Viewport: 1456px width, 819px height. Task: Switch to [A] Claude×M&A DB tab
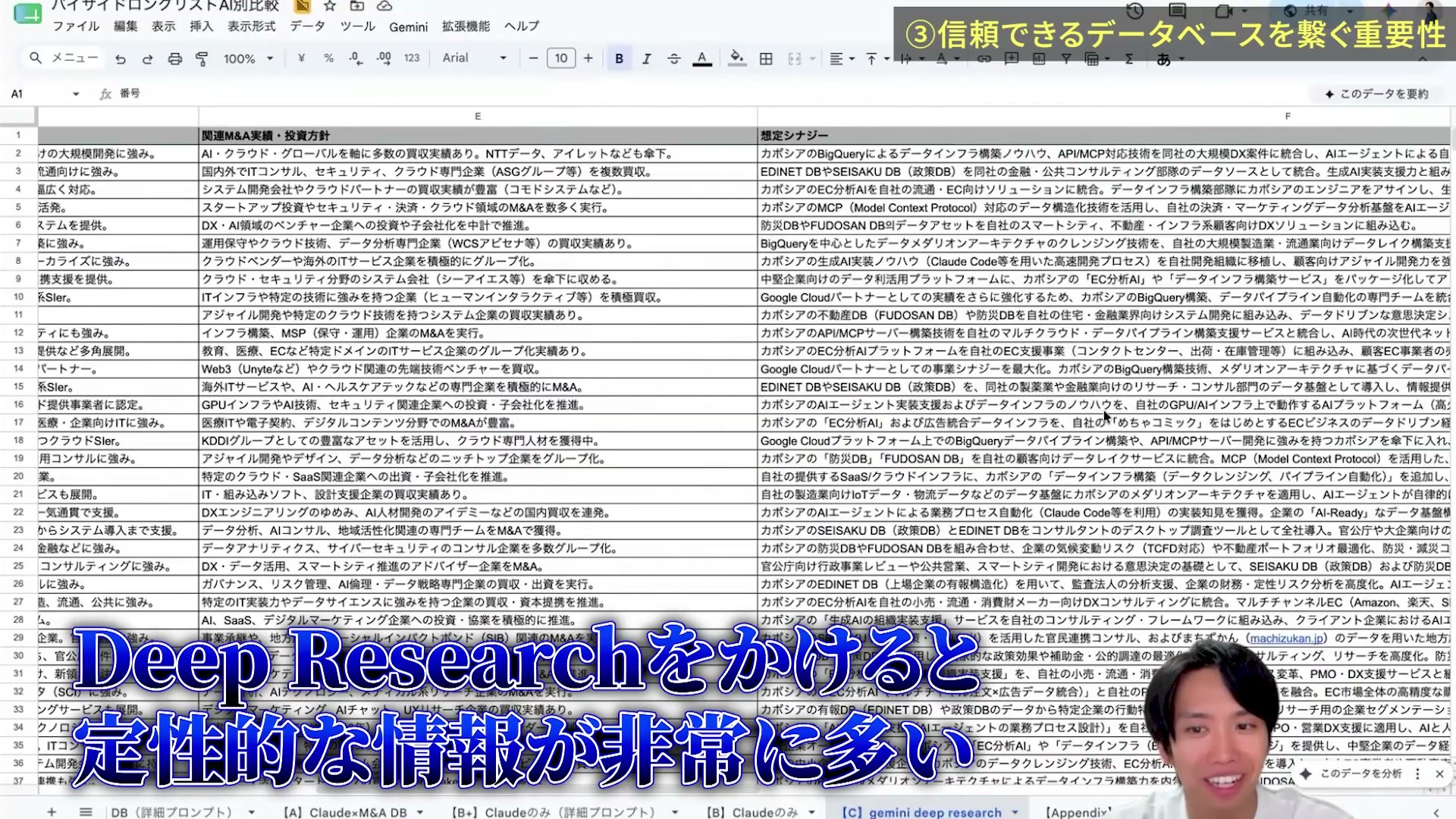coord(345,812)
